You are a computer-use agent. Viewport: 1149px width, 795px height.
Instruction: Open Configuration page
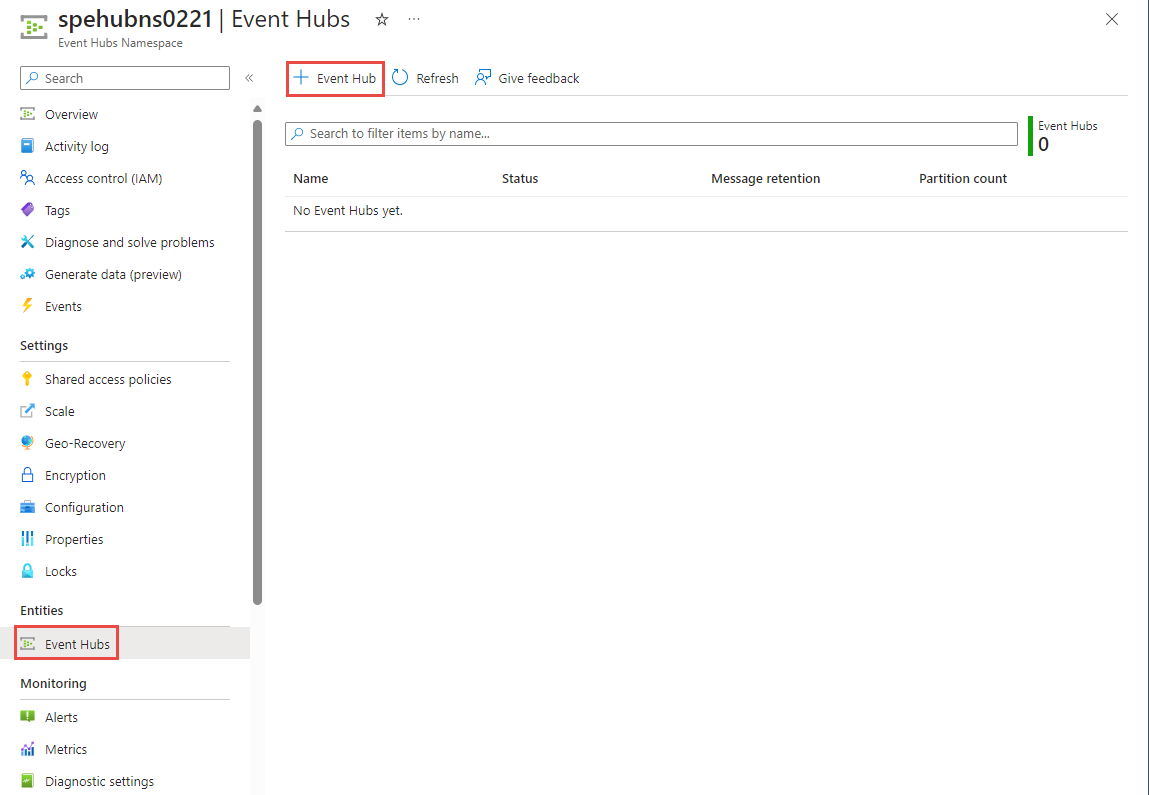[84, 508]
